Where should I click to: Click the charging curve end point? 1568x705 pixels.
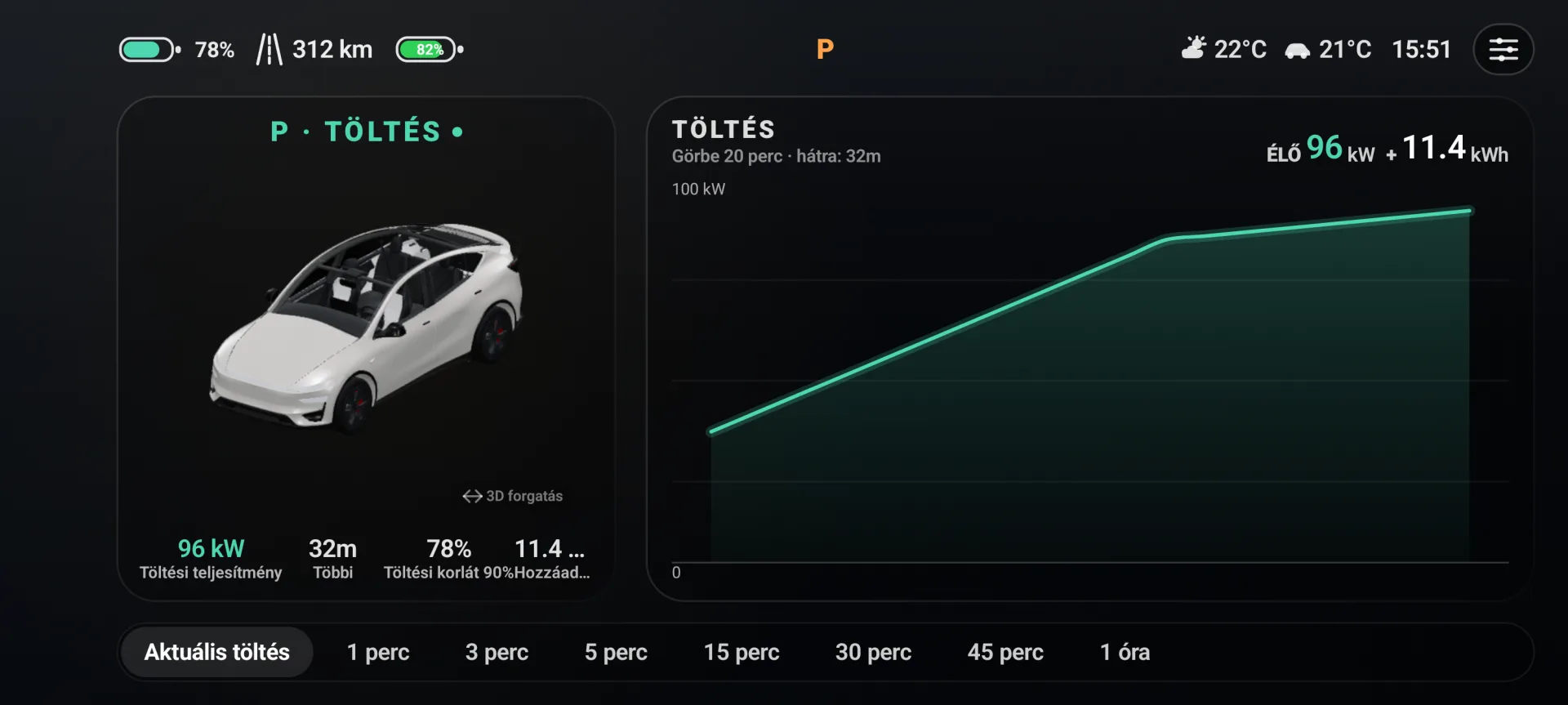click(x=1469, y=211)
